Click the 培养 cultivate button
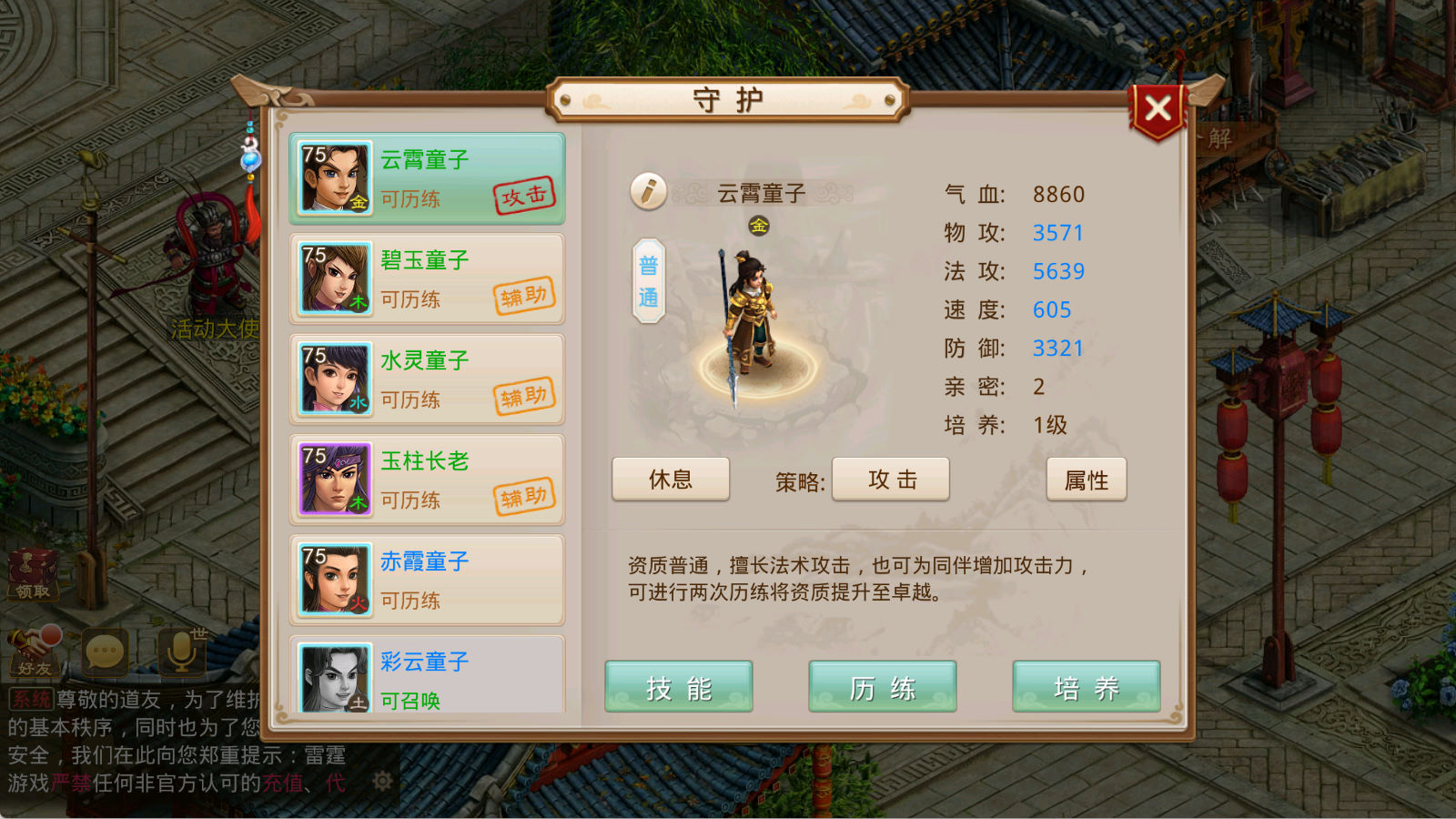Viewport: 1456px width, 819px height. pos(1087,687)
